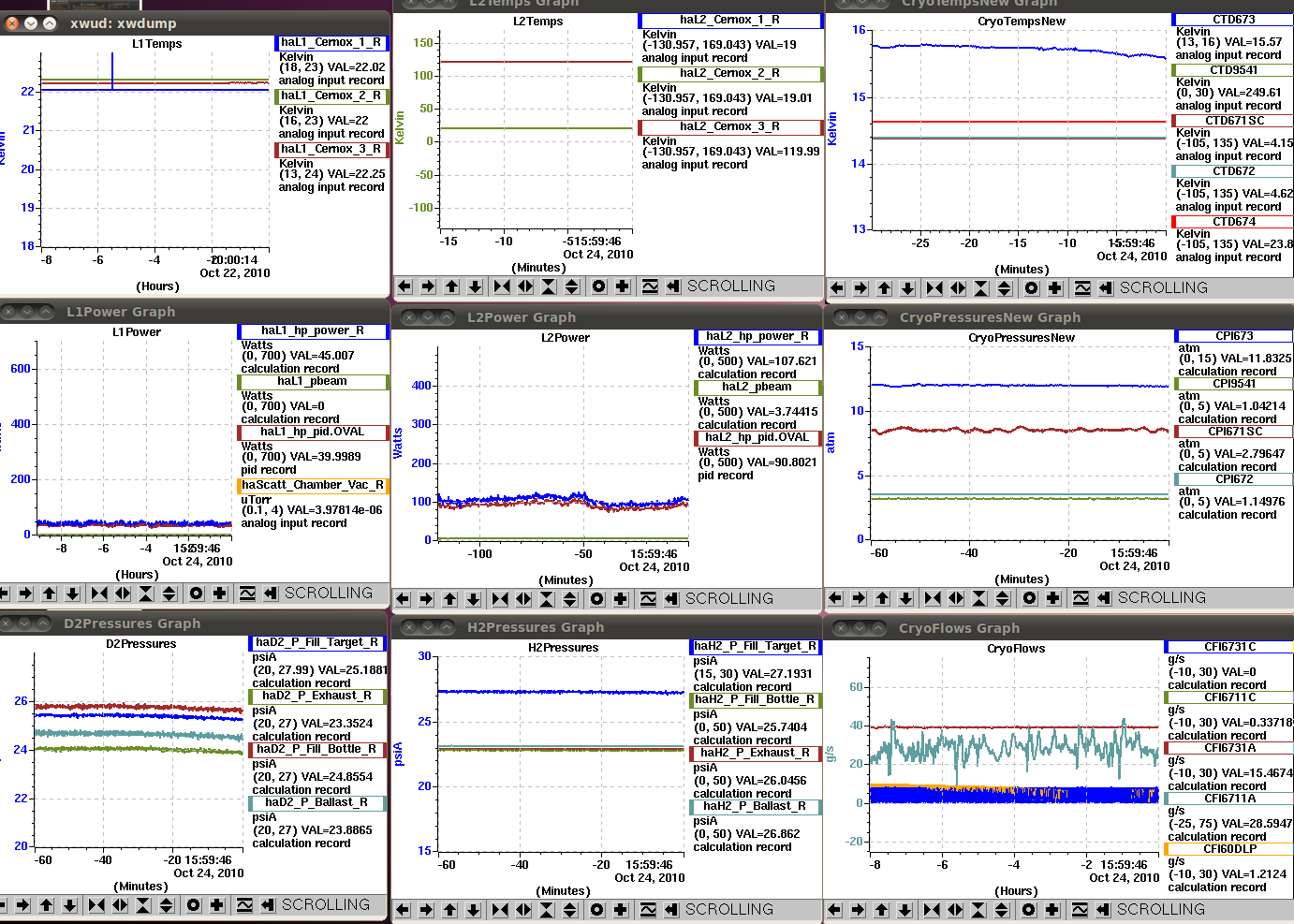
Task: Pan down arrow in L2Power toolbar
Action: pyautogui.click(x=473, y=599)
